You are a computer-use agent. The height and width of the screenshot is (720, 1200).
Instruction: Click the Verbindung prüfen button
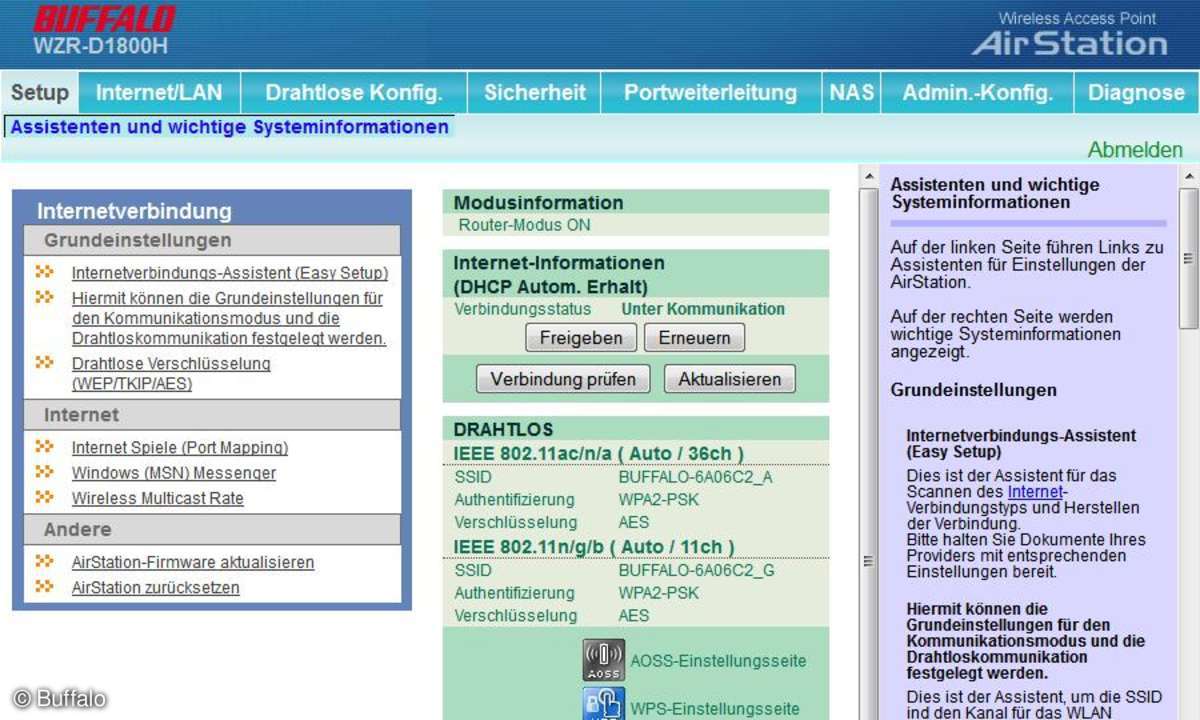(562, 380)
